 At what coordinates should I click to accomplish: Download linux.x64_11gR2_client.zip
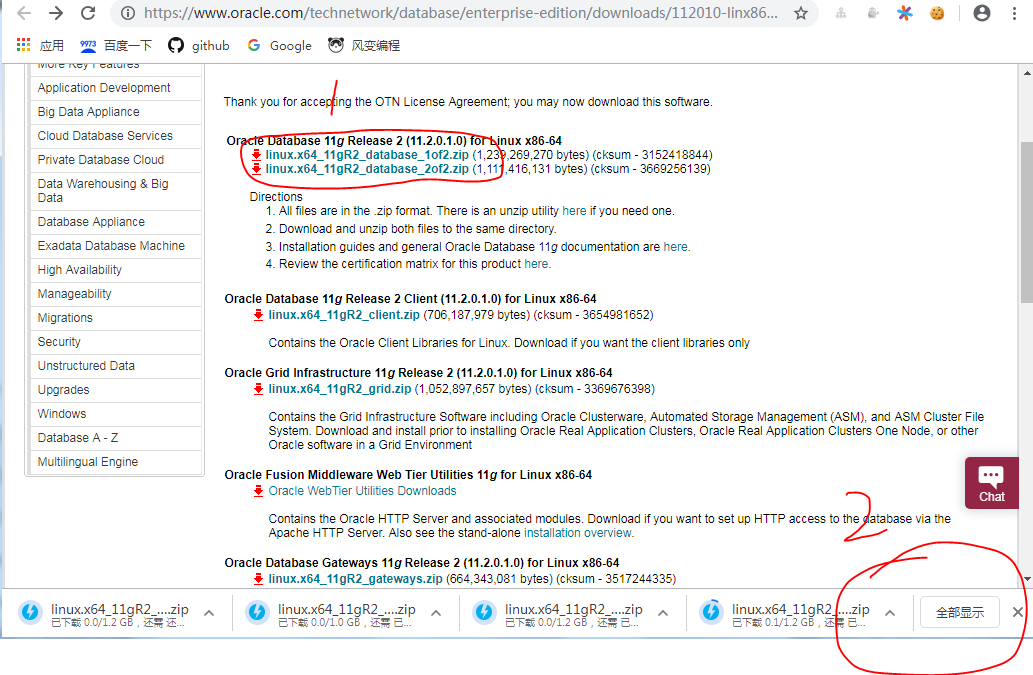click(x=344, y=315)
